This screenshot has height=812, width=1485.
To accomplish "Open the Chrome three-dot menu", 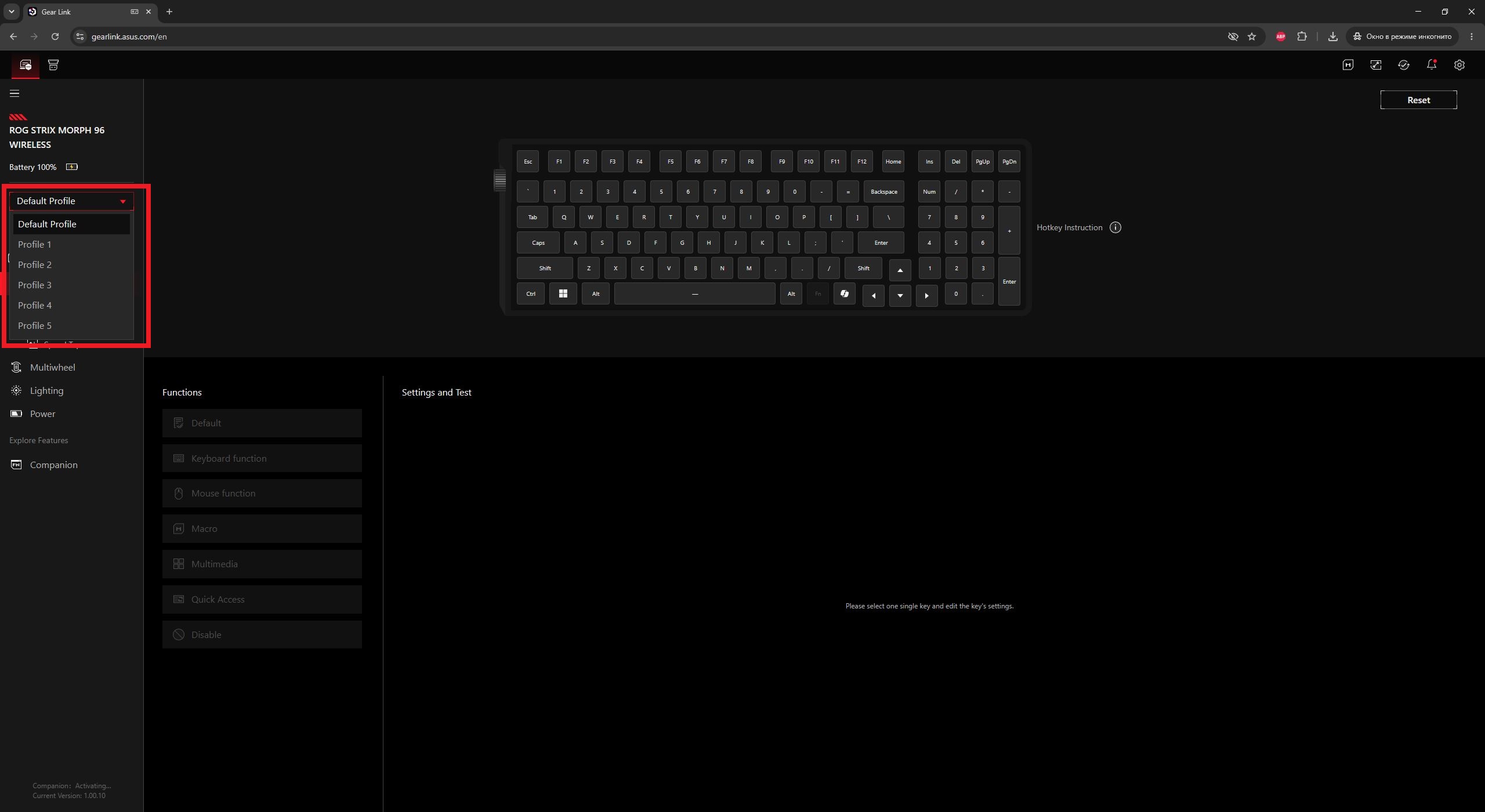I will point(1472,37).
